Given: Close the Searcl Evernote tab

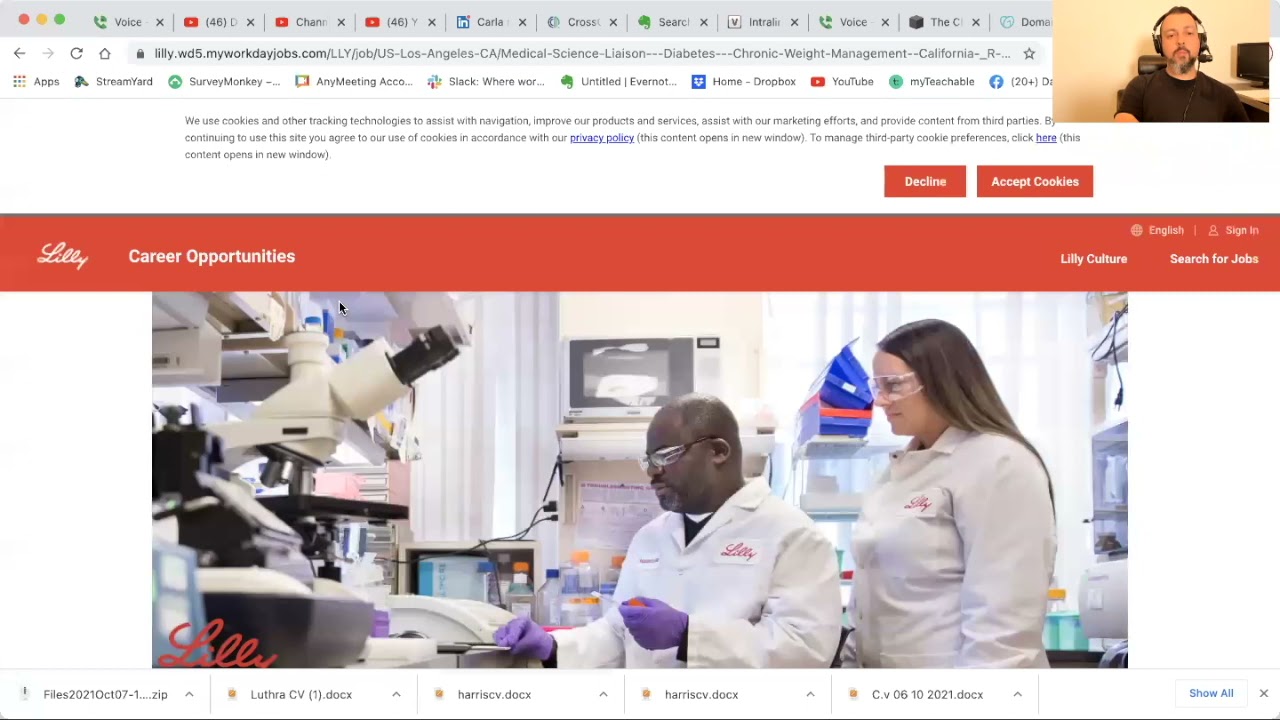Looking at the screenshot, I should point(703,22).
